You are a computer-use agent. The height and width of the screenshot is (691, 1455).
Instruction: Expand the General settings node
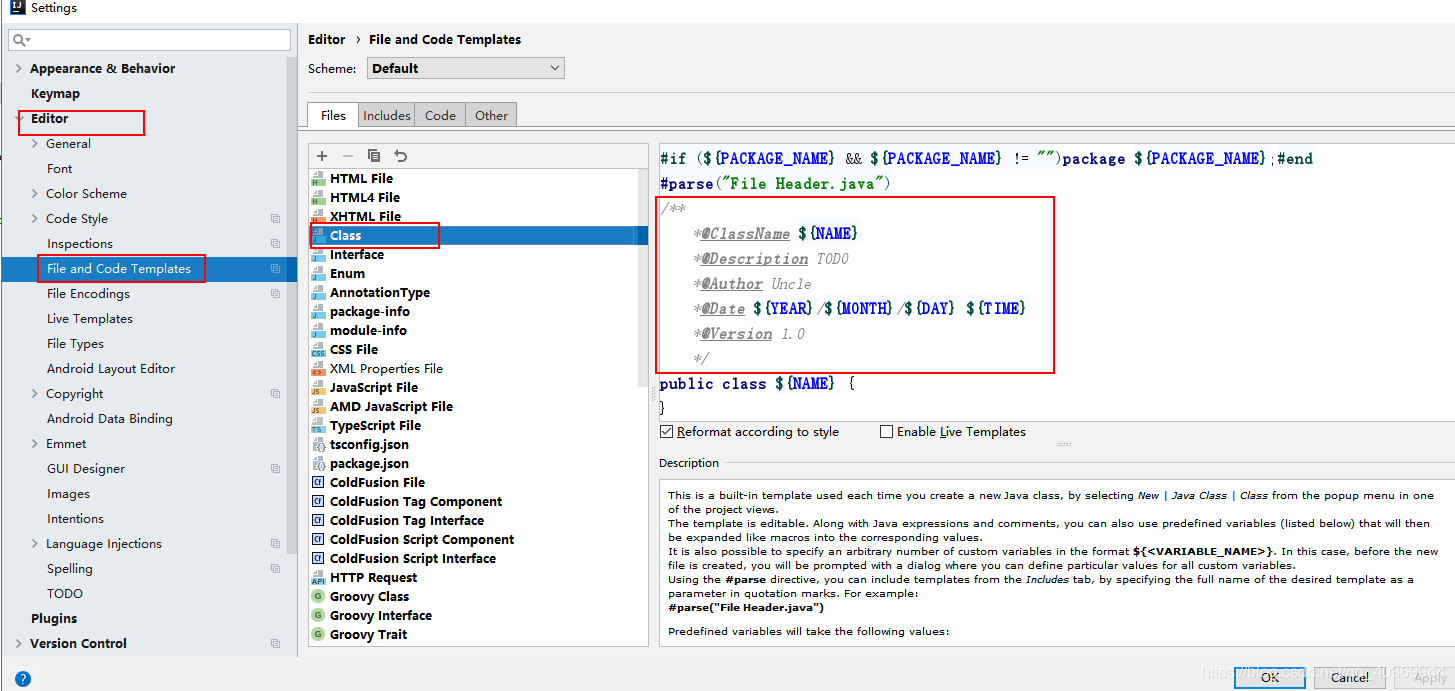point(35,144)
